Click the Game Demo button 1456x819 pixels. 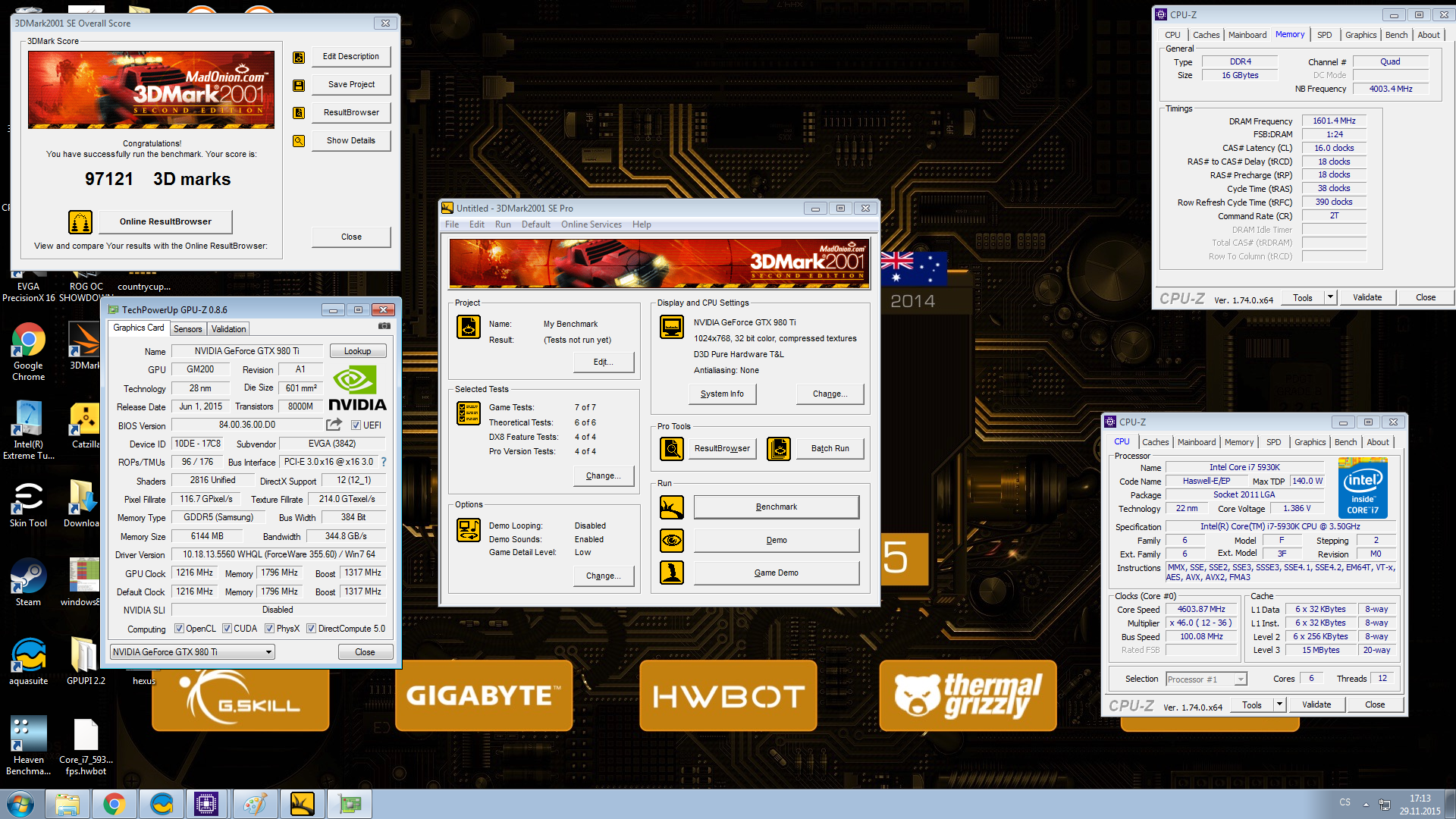[x=777, y=573]
